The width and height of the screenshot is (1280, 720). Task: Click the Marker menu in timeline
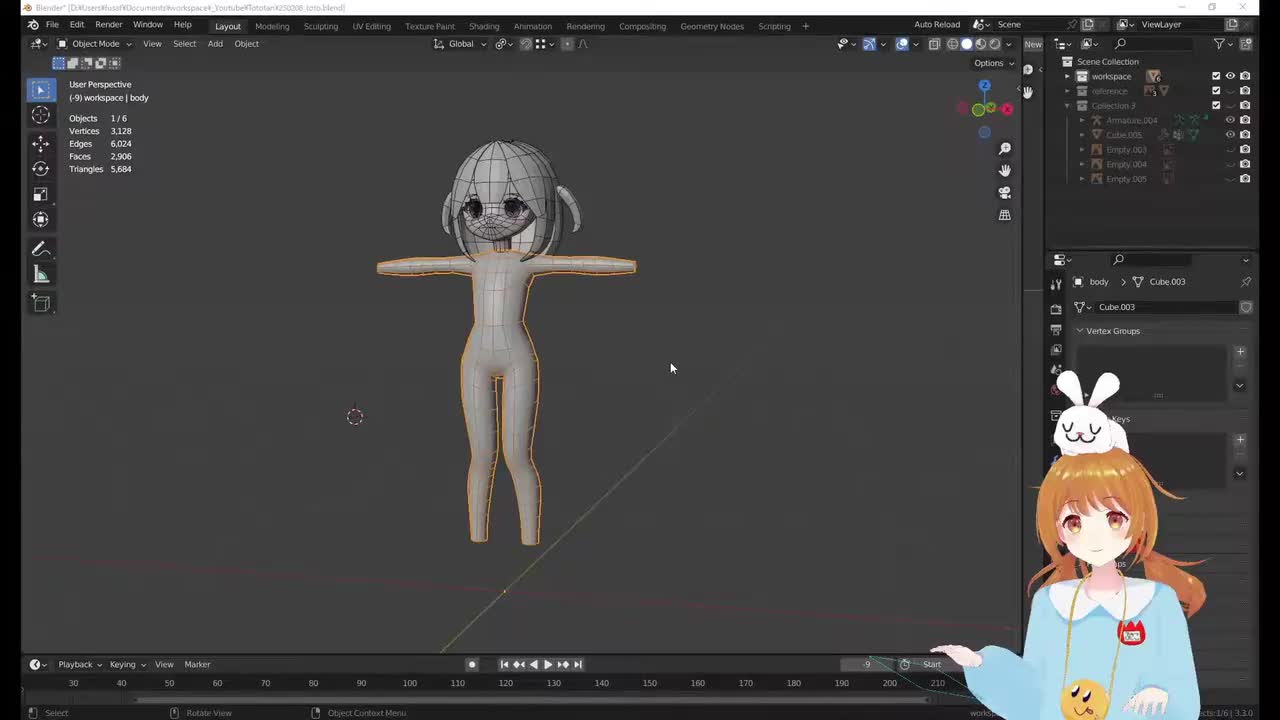click(x=197, y=664)
